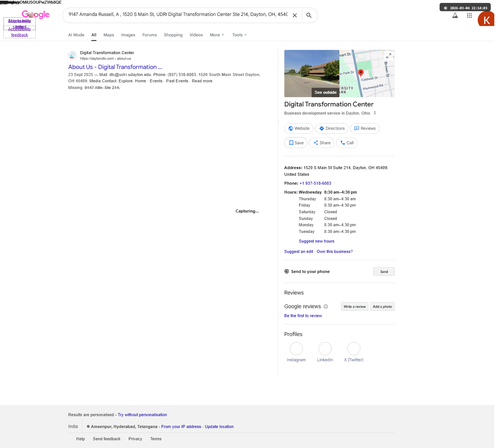This screenshot has width=500, height=448.
Task: Click the magnifying glass search icon
Action: click(x=309, y=15)
